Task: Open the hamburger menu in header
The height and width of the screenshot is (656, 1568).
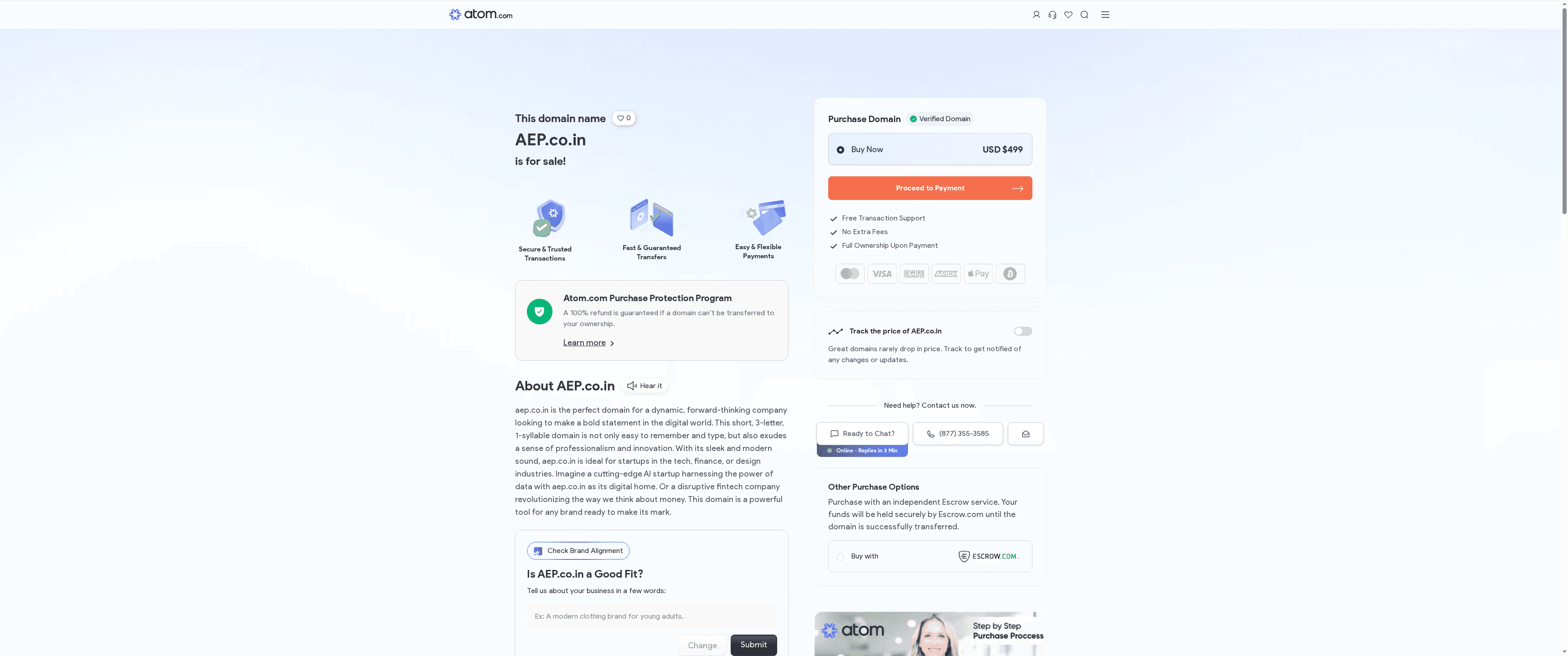Action: pos(1105,14)
